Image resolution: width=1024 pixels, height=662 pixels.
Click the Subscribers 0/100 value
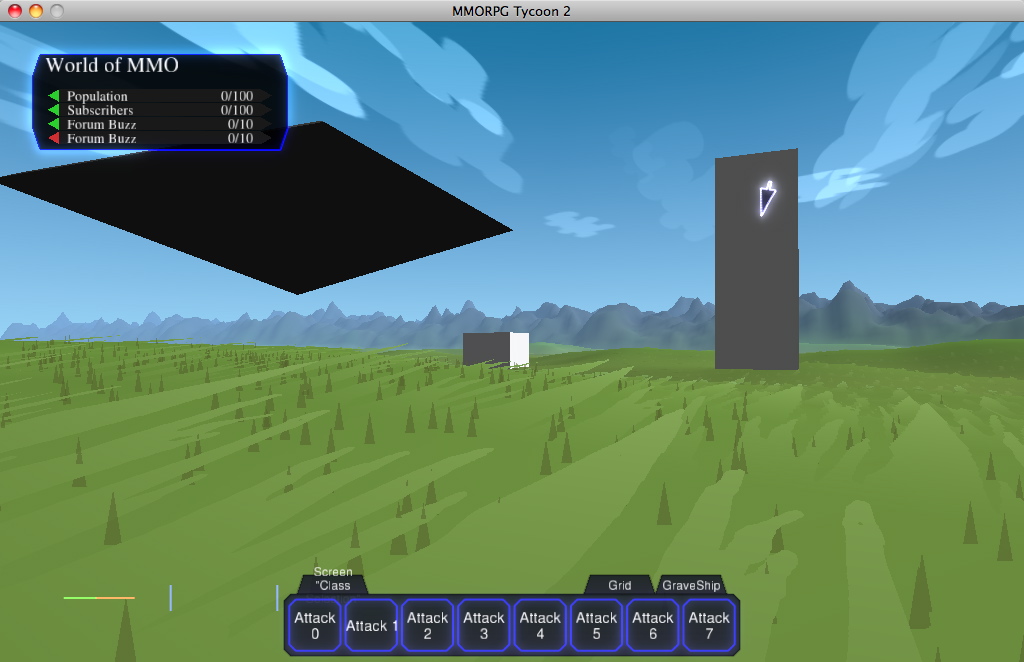click(x=236, y=110)
